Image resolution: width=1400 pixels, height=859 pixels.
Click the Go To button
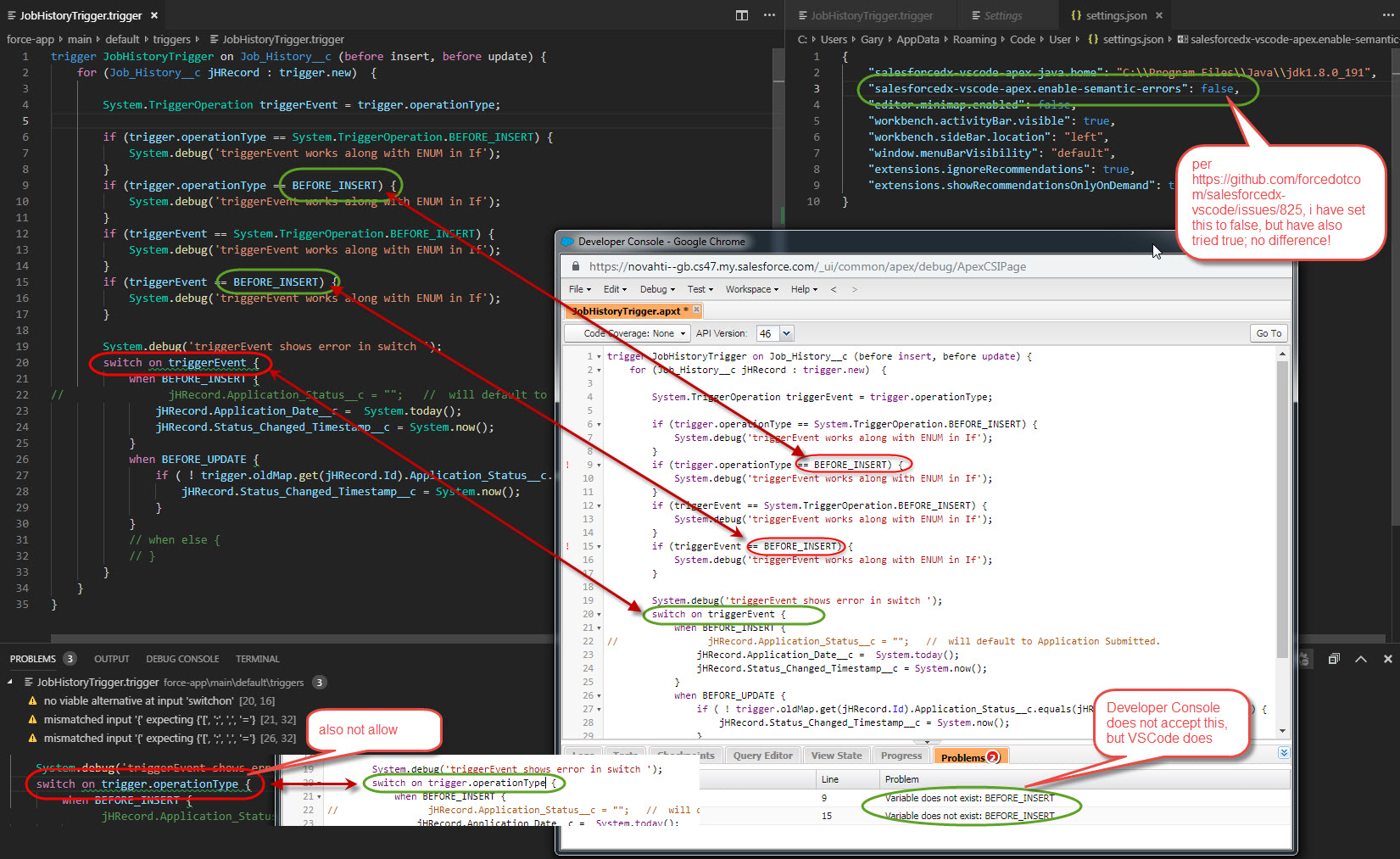pyautogui.click(x=1268, y=332)
